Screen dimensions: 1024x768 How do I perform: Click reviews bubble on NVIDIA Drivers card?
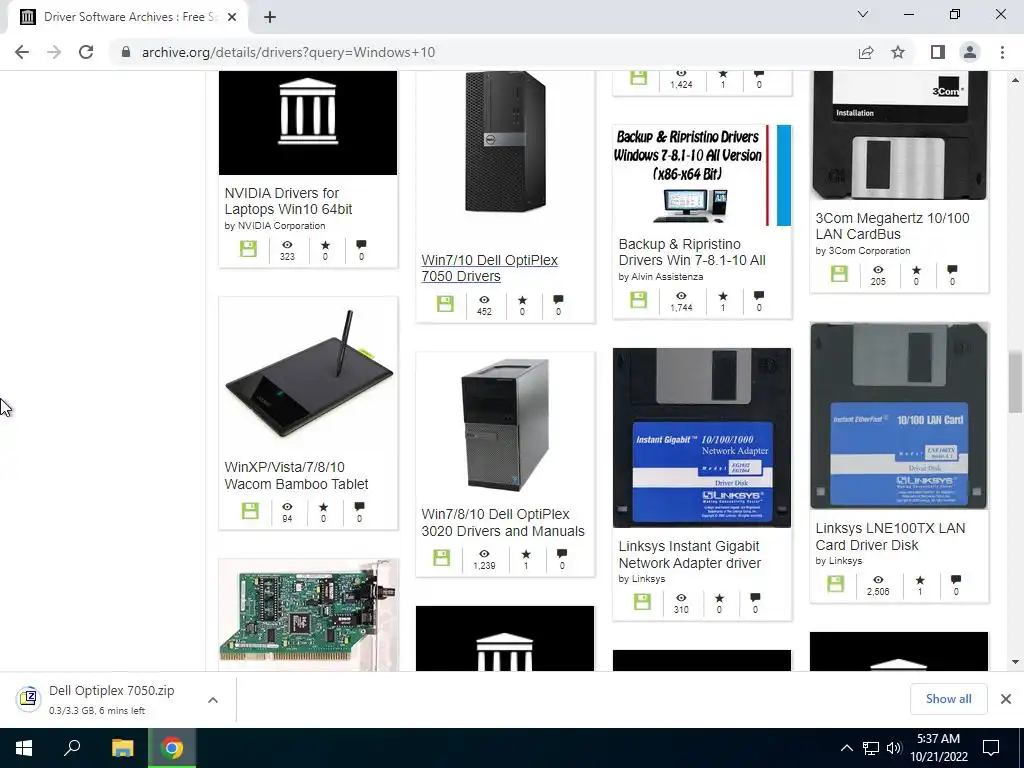[361, 245]
